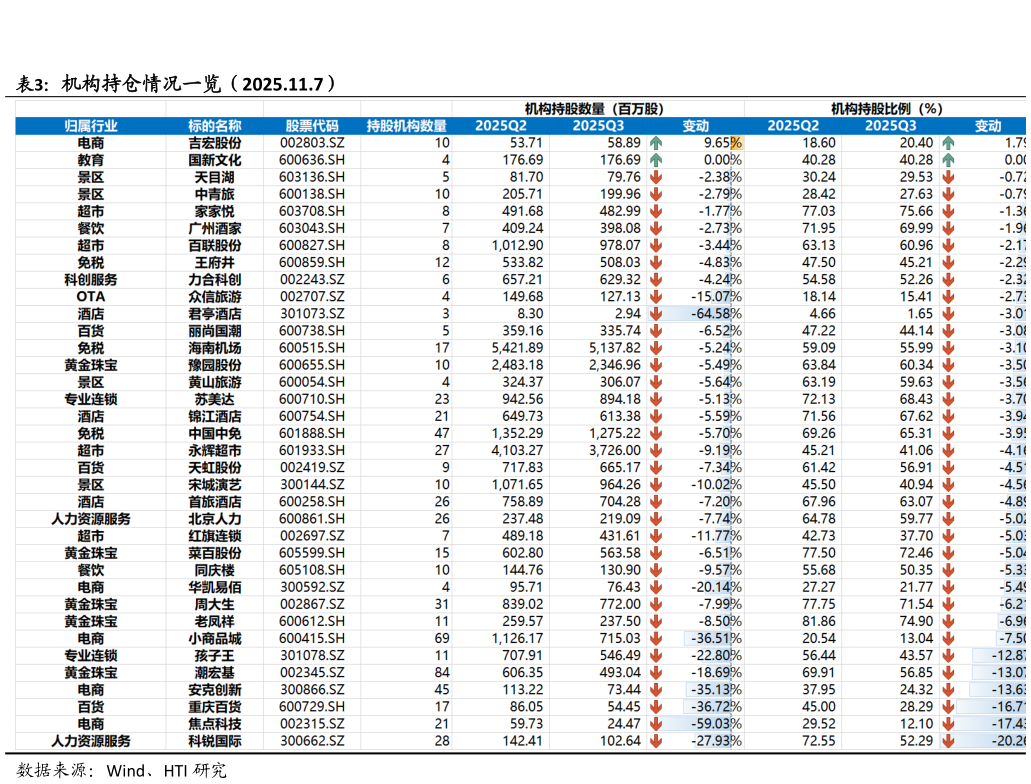
Task: Click red down arrow right of 海南机场 55.99 ratio
Action: pos(948,348)
